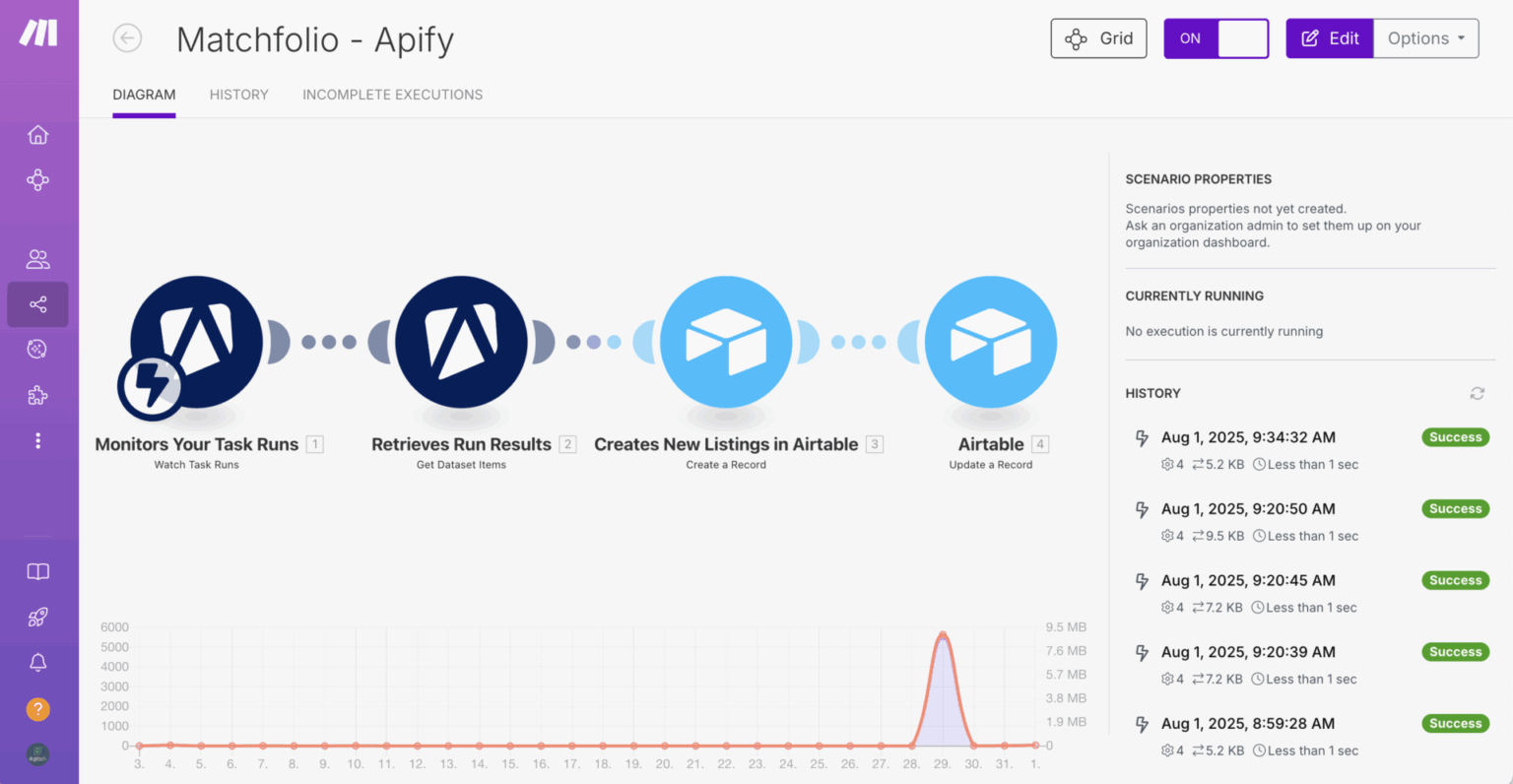The width and height of the screenshot is (1513, 784).
Task: Click the Matchfolio - Apify scenario title
Action: (315, 39)
